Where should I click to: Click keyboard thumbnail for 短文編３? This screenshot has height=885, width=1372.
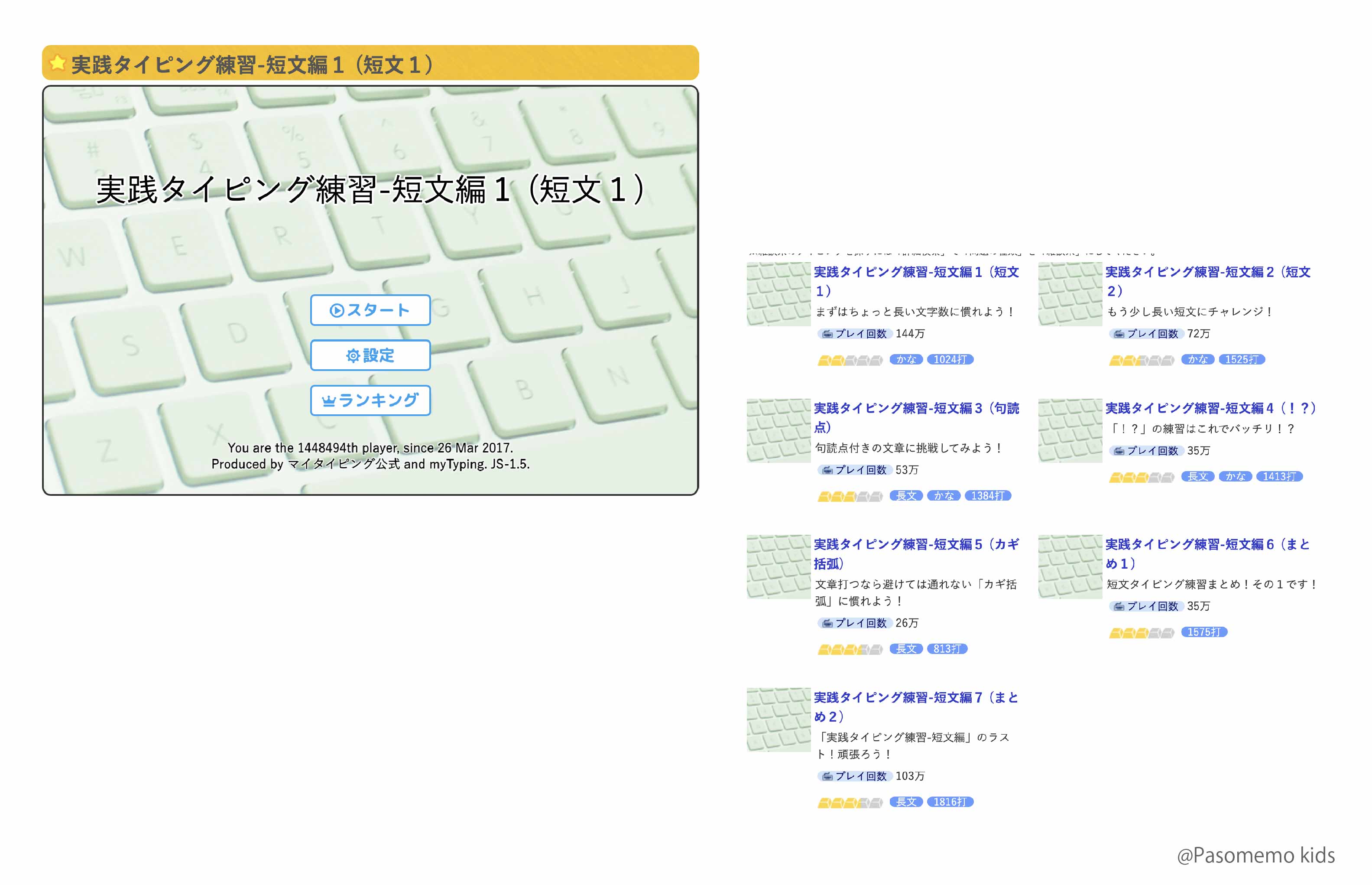pos(778,430)
